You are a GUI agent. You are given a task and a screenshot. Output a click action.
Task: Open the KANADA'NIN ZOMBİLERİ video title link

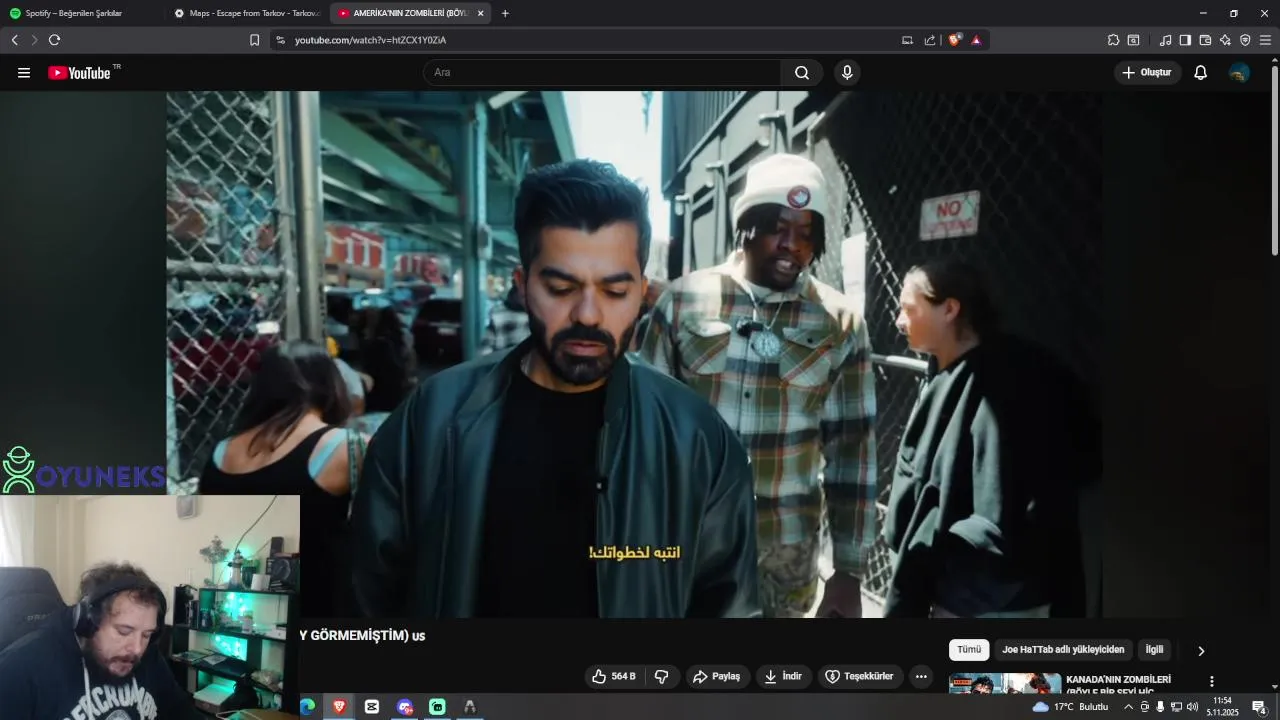(x=1118, y=685)
